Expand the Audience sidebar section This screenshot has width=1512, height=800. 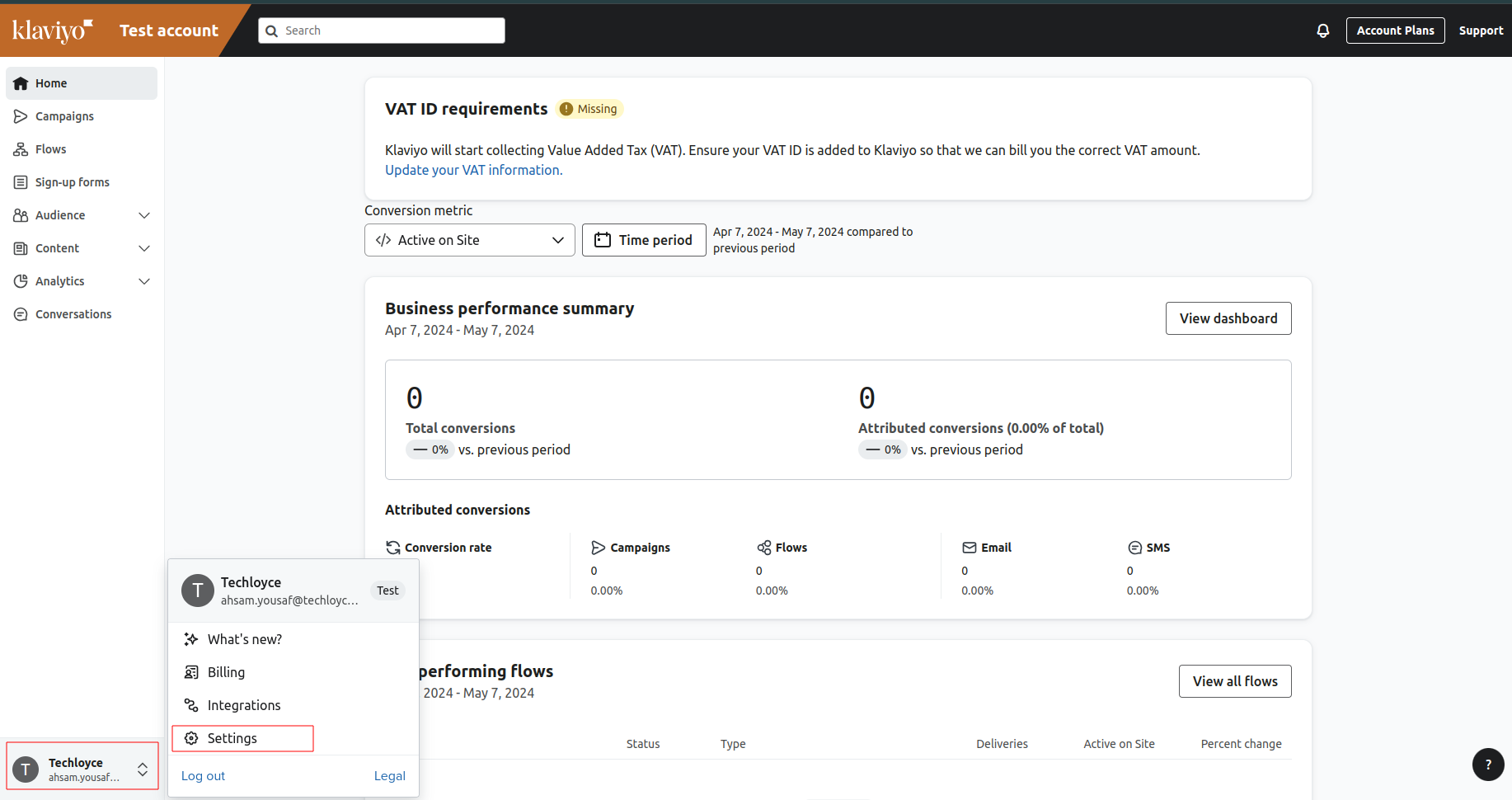144,215
